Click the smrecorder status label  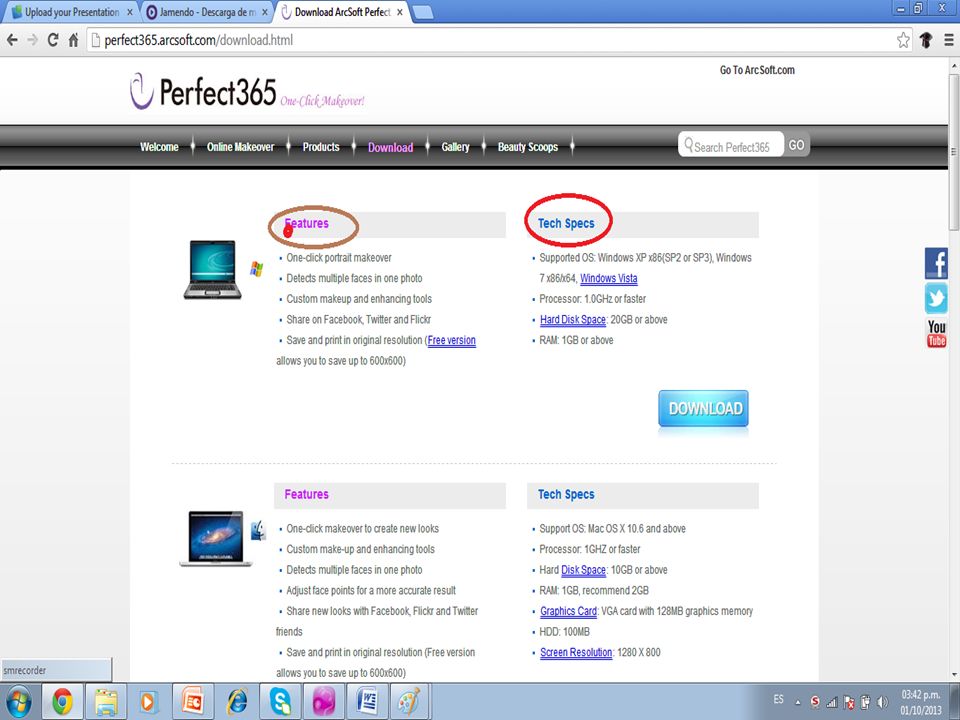(x=56, y=670)
